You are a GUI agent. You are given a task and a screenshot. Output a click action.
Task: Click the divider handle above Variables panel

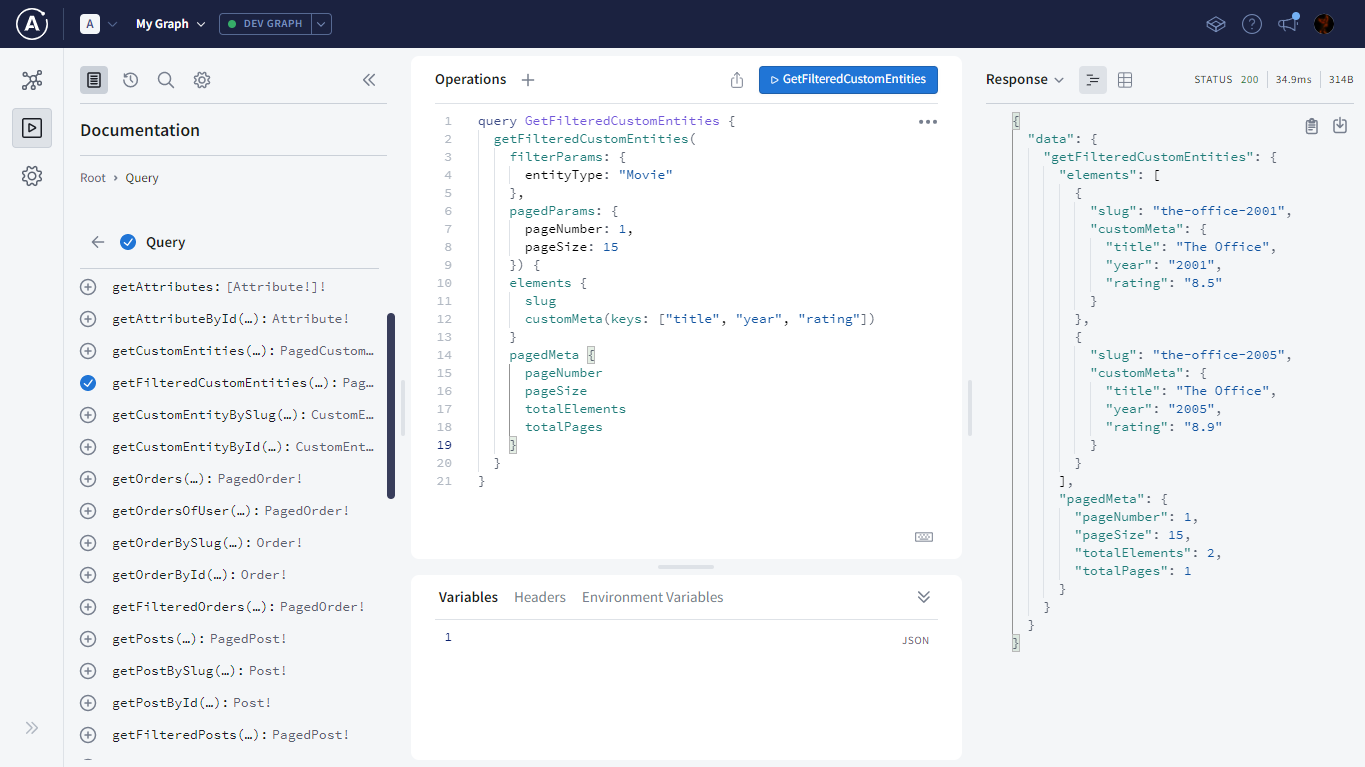[x=686, y=567]
